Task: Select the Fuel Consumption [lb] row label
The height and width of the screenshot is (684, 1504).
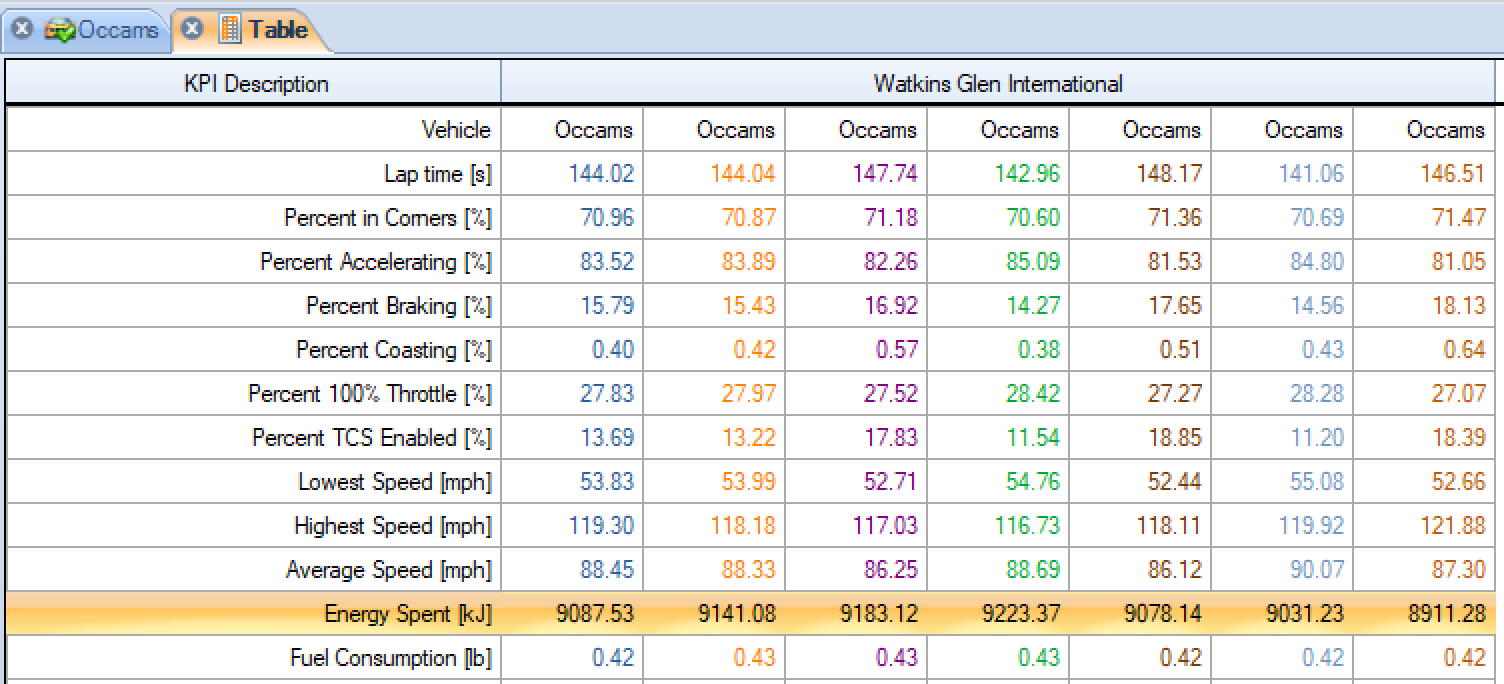Action: tap(390, 658)
